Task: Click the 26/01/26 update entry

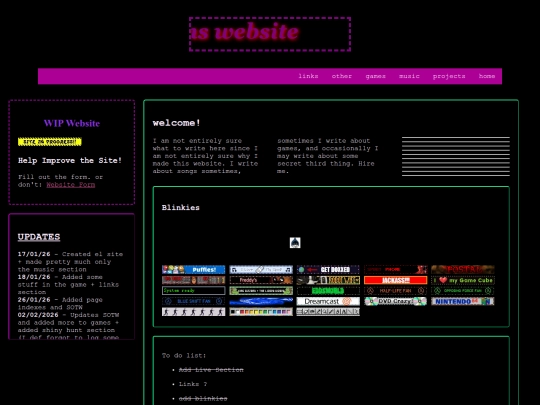Action: 60,303
